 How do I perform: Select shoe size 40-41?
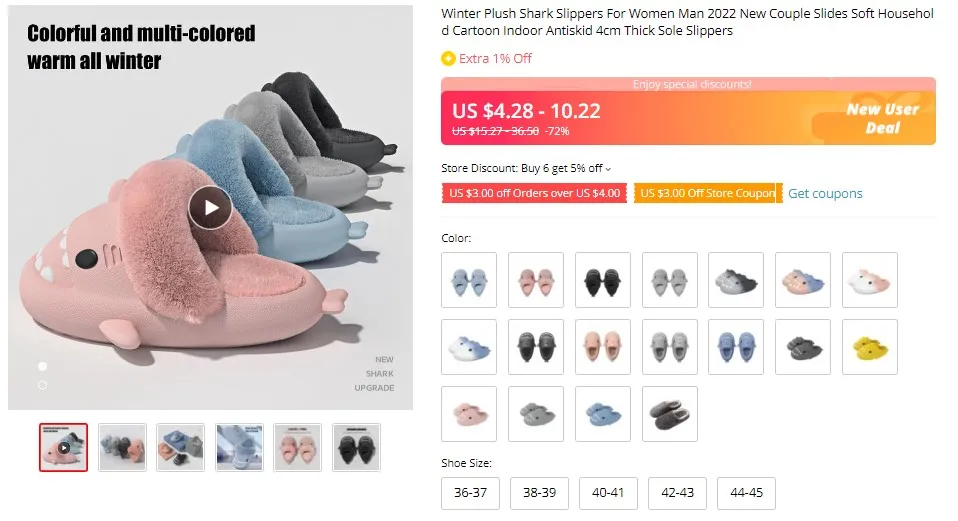click(x=608, y=493)
